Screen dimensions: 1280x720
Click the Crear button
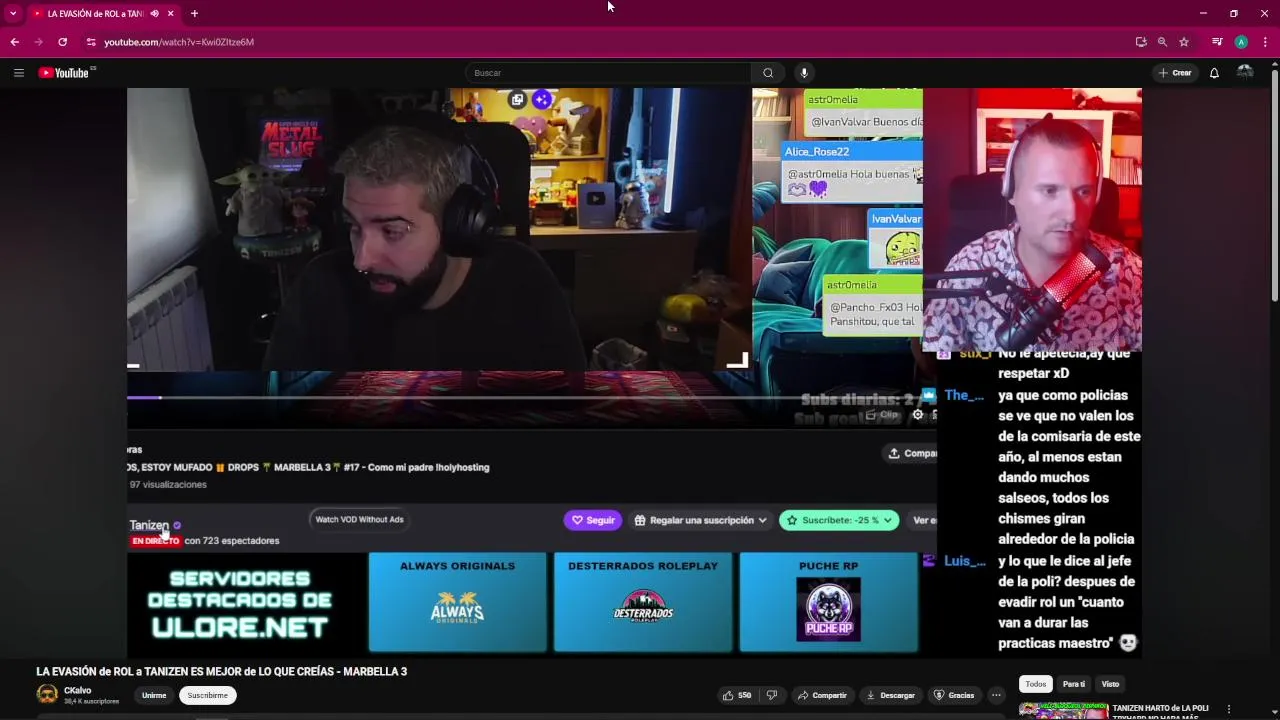click(x=1175, y=73)
